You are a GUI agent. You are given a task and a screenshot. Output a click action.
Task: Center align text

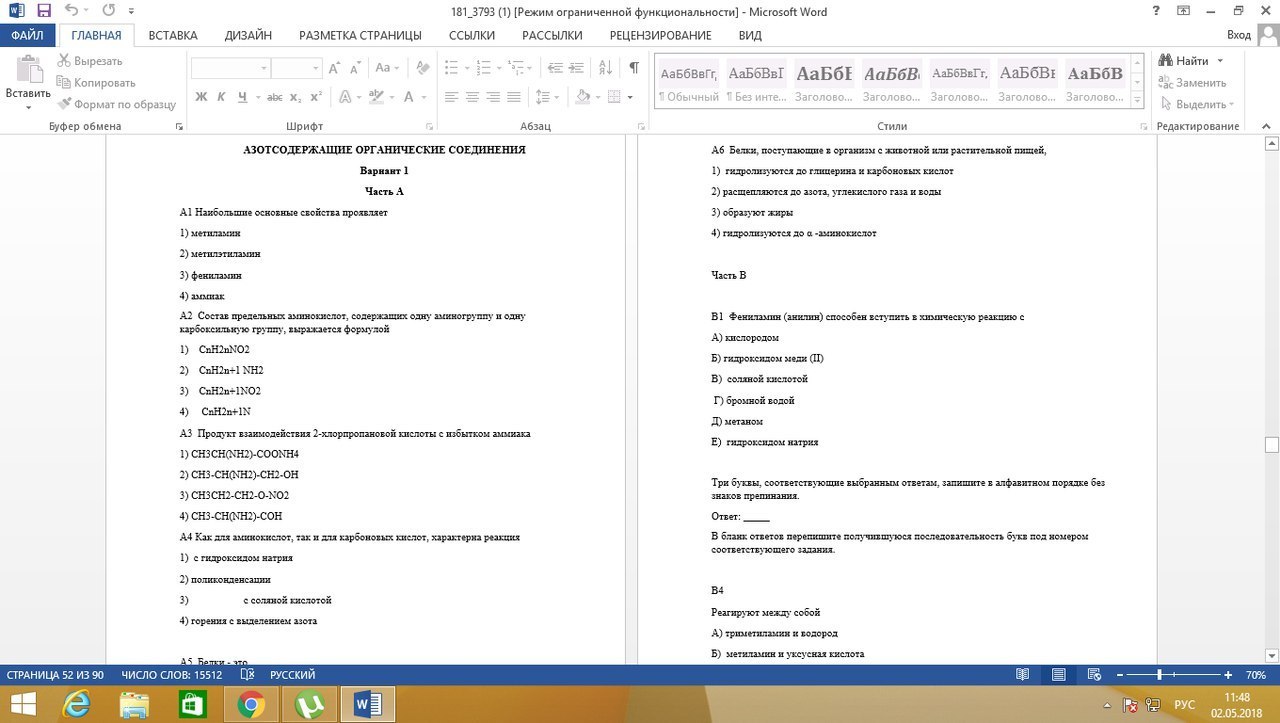tap(472, 97)
